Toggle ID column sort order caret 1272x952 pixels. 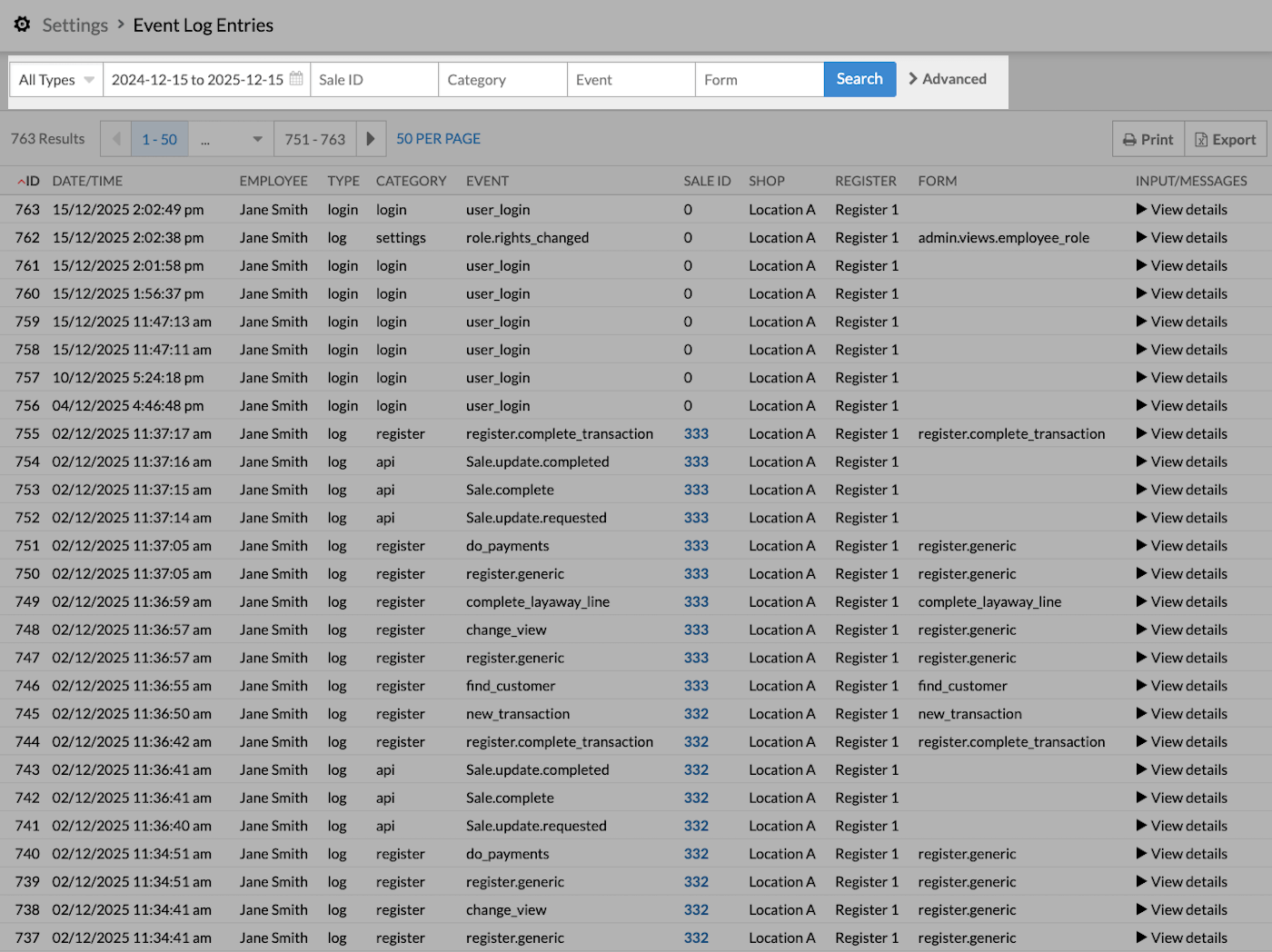pyautogui.click(x=20, y=180)
